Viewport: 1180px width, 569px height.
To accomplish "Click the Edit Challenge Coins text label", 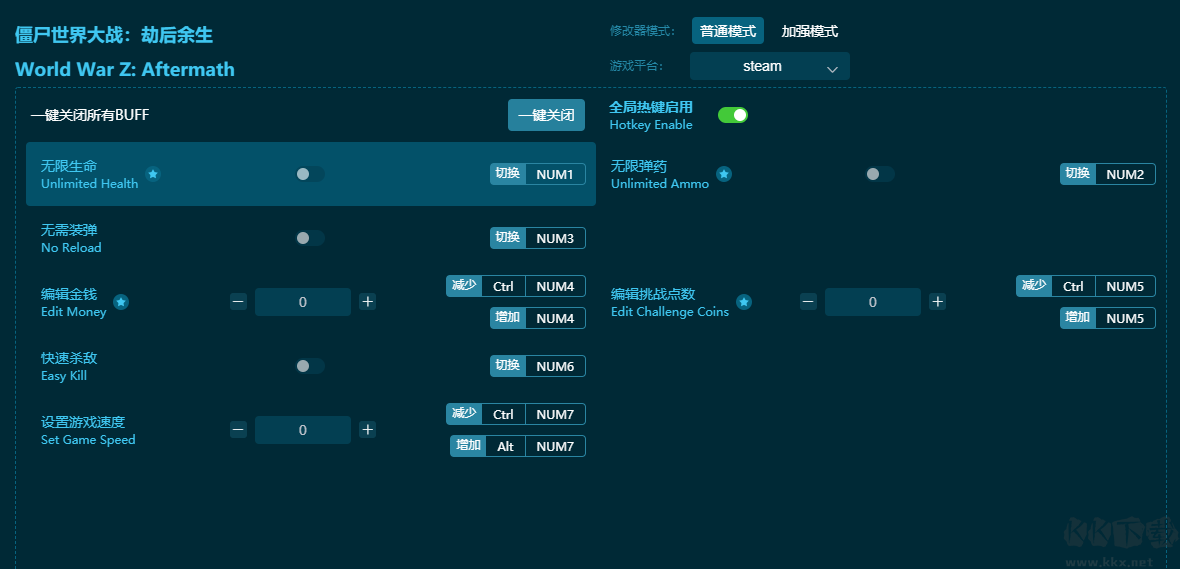I will tap(670, 312).
